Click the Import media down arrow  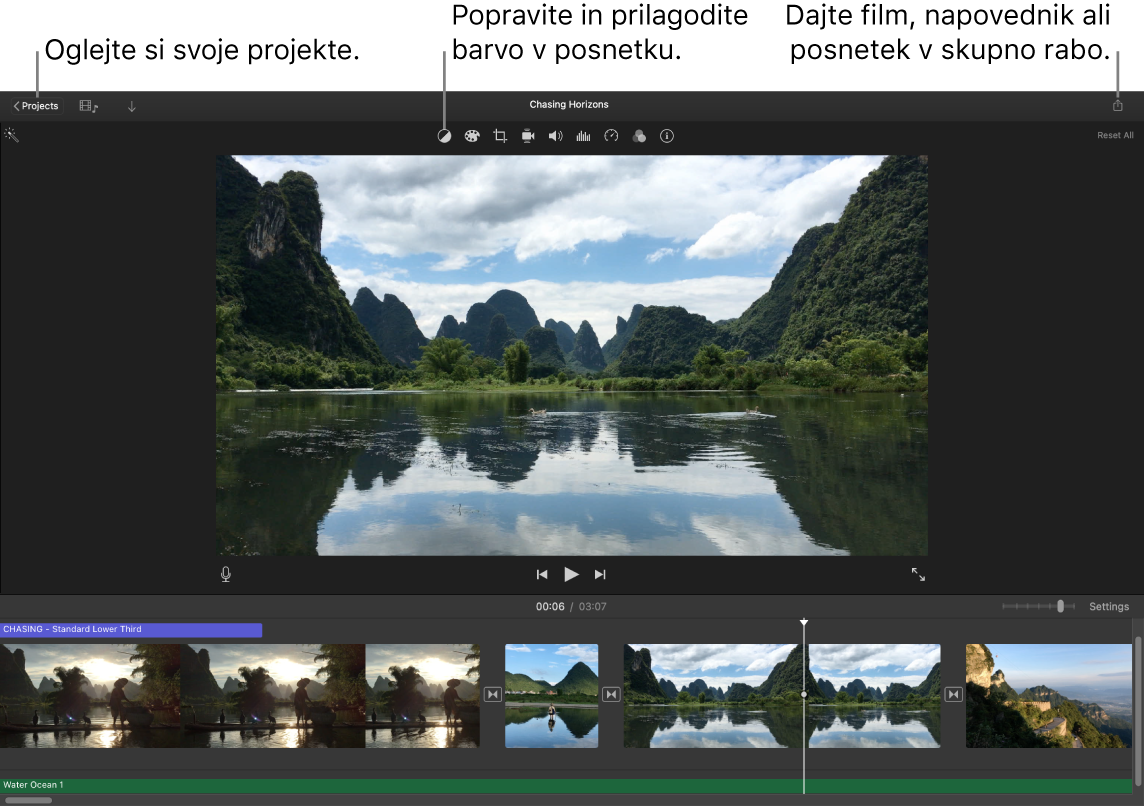tap(131, 105)
